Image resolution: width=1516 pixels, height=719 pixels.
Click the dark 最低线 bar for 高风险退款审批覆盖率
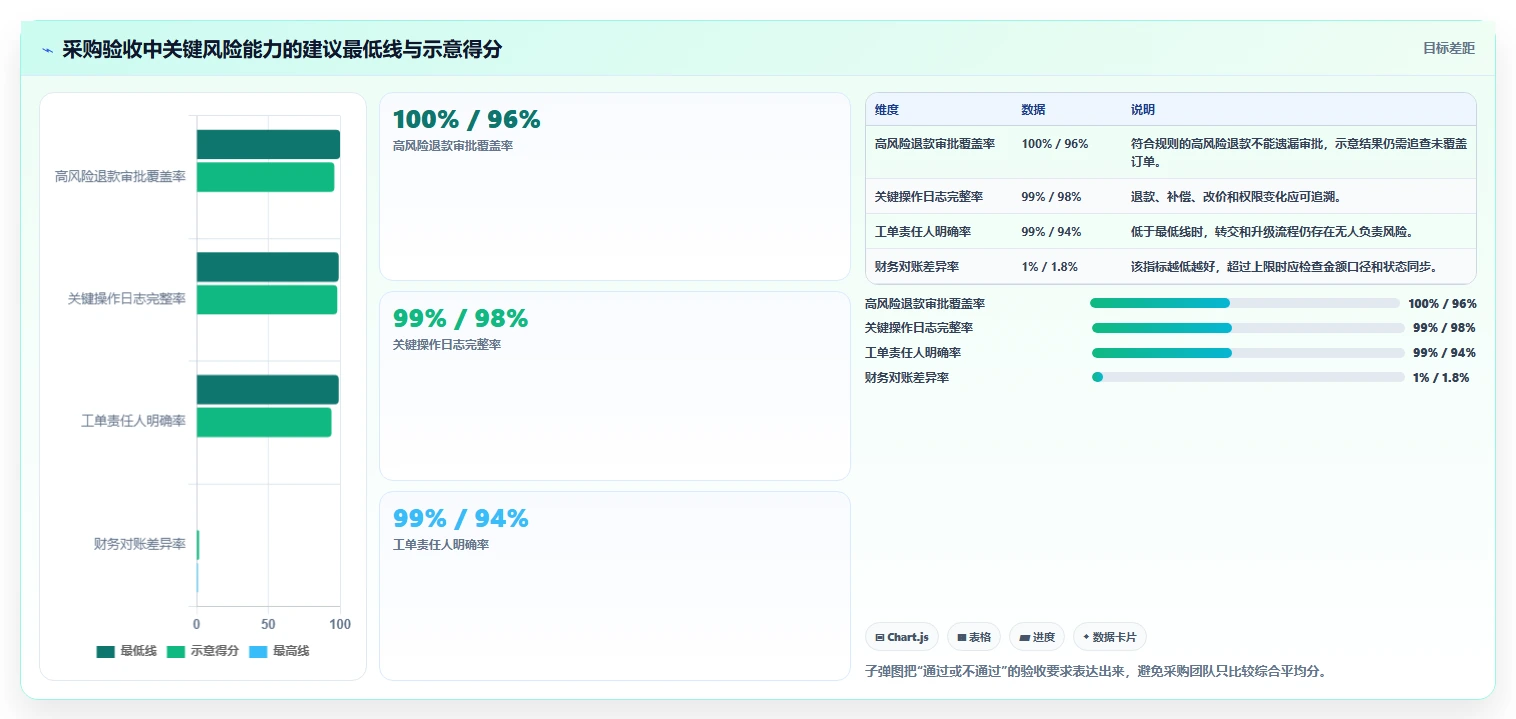(268, 144)
